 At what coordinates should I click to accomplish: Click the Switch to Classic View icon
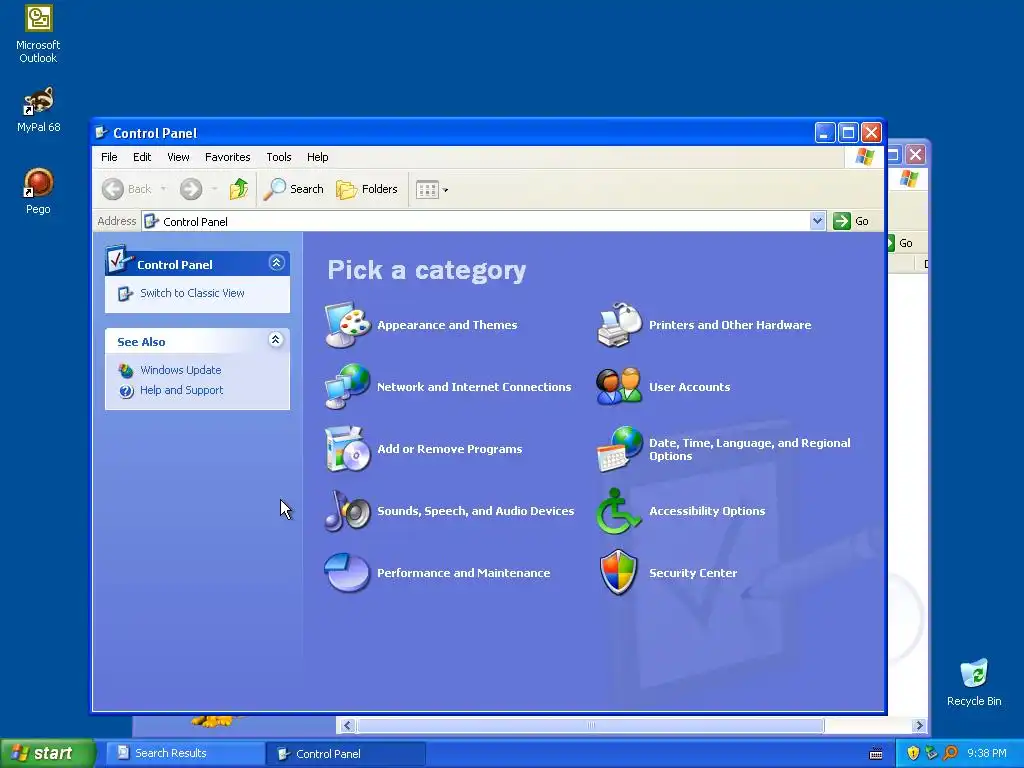click(125, 294)
